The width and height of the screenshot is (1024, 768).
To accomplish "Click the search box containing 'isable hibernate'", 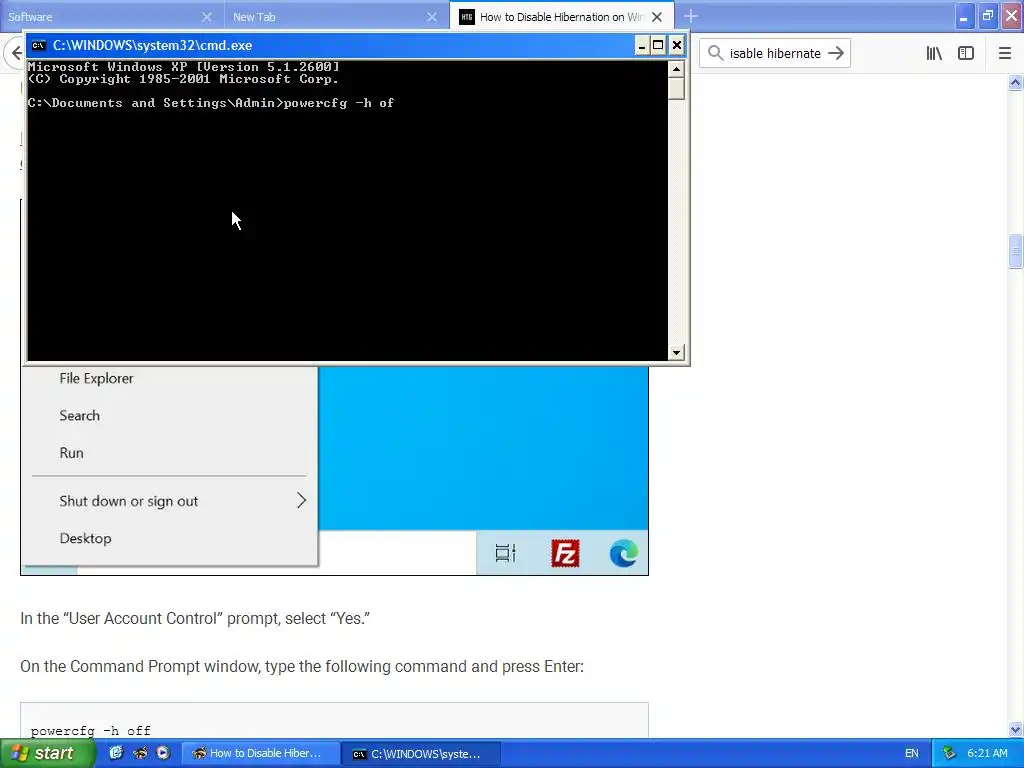I will click(x=775, y=53).
